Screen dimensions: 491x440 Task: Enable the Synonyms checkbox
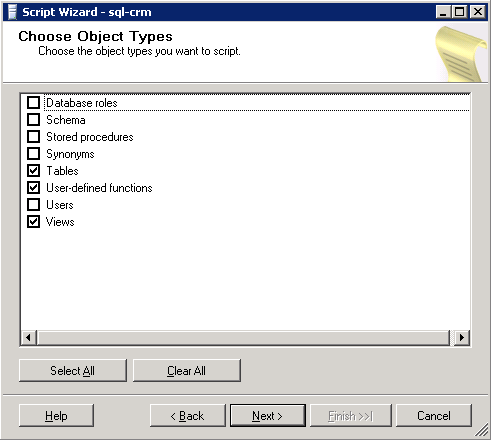tap(33, 154)
